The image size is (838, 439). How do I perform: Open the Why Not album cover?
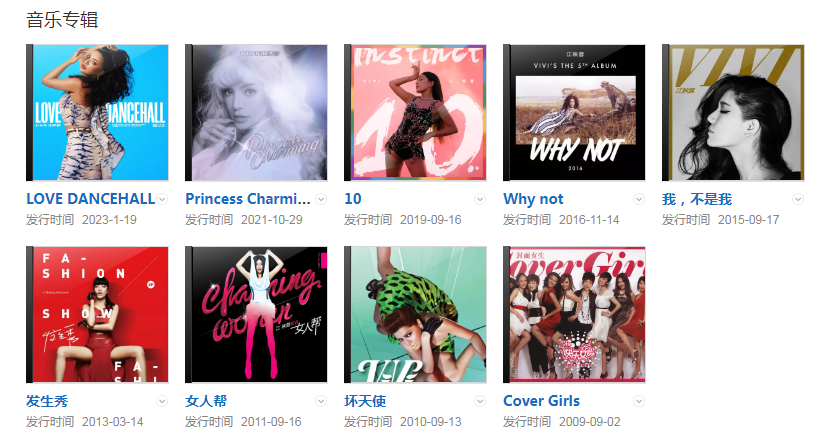point(574,113)
